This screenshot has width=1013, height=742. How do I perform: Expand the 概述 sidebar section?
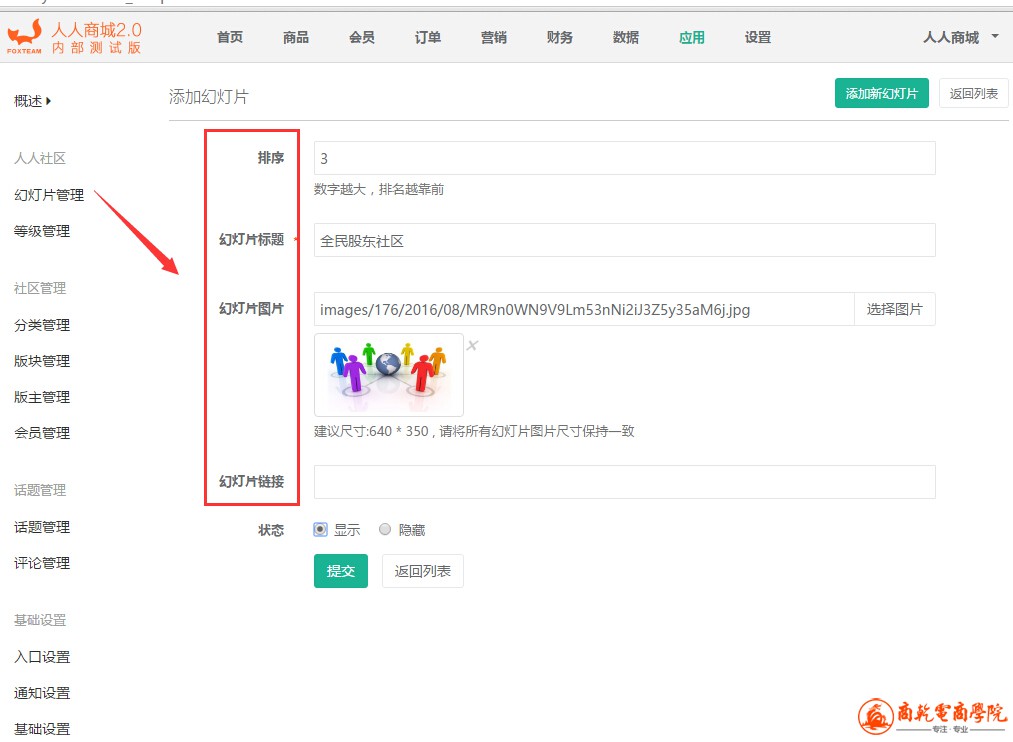click(x=32, y=100)
